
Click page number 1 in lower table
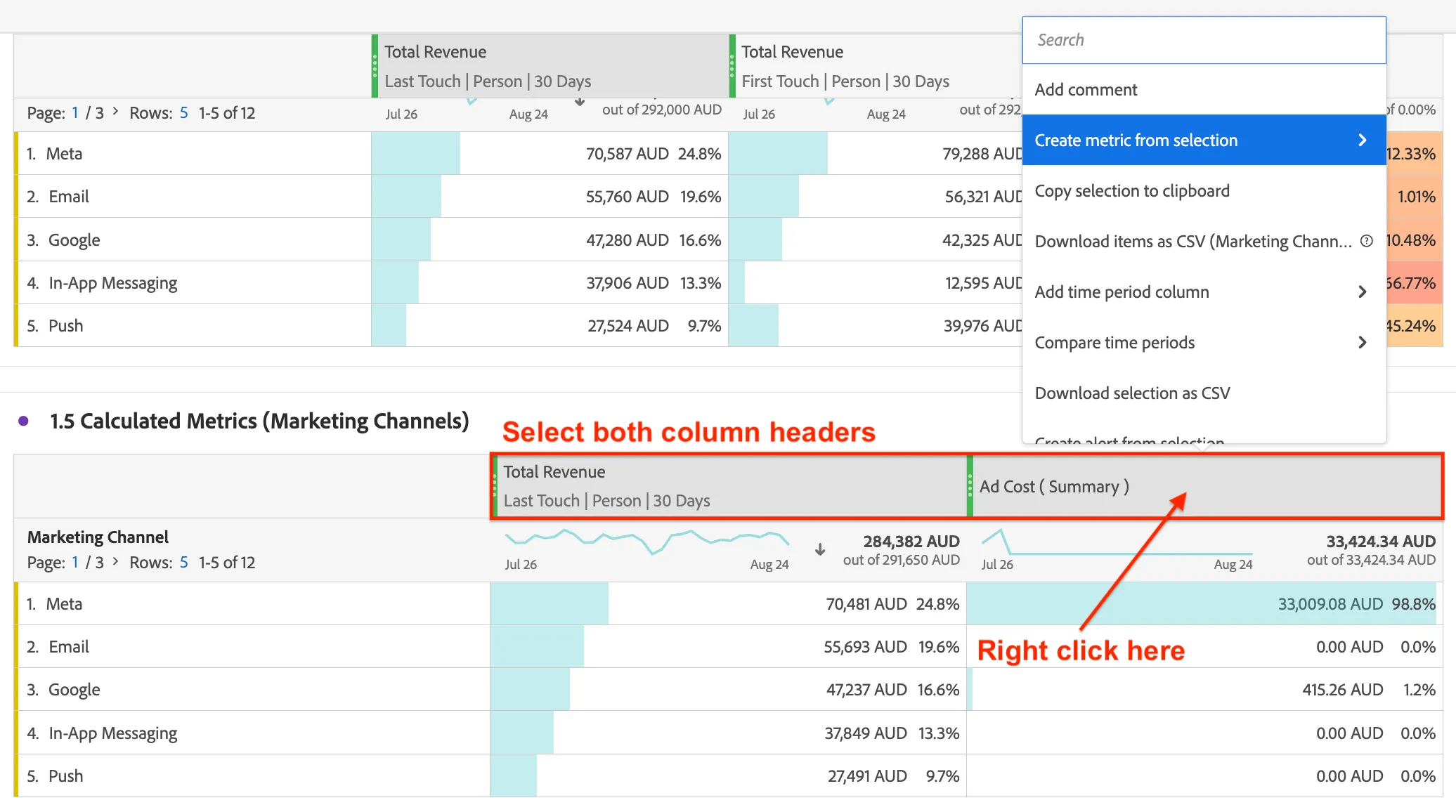75,563
